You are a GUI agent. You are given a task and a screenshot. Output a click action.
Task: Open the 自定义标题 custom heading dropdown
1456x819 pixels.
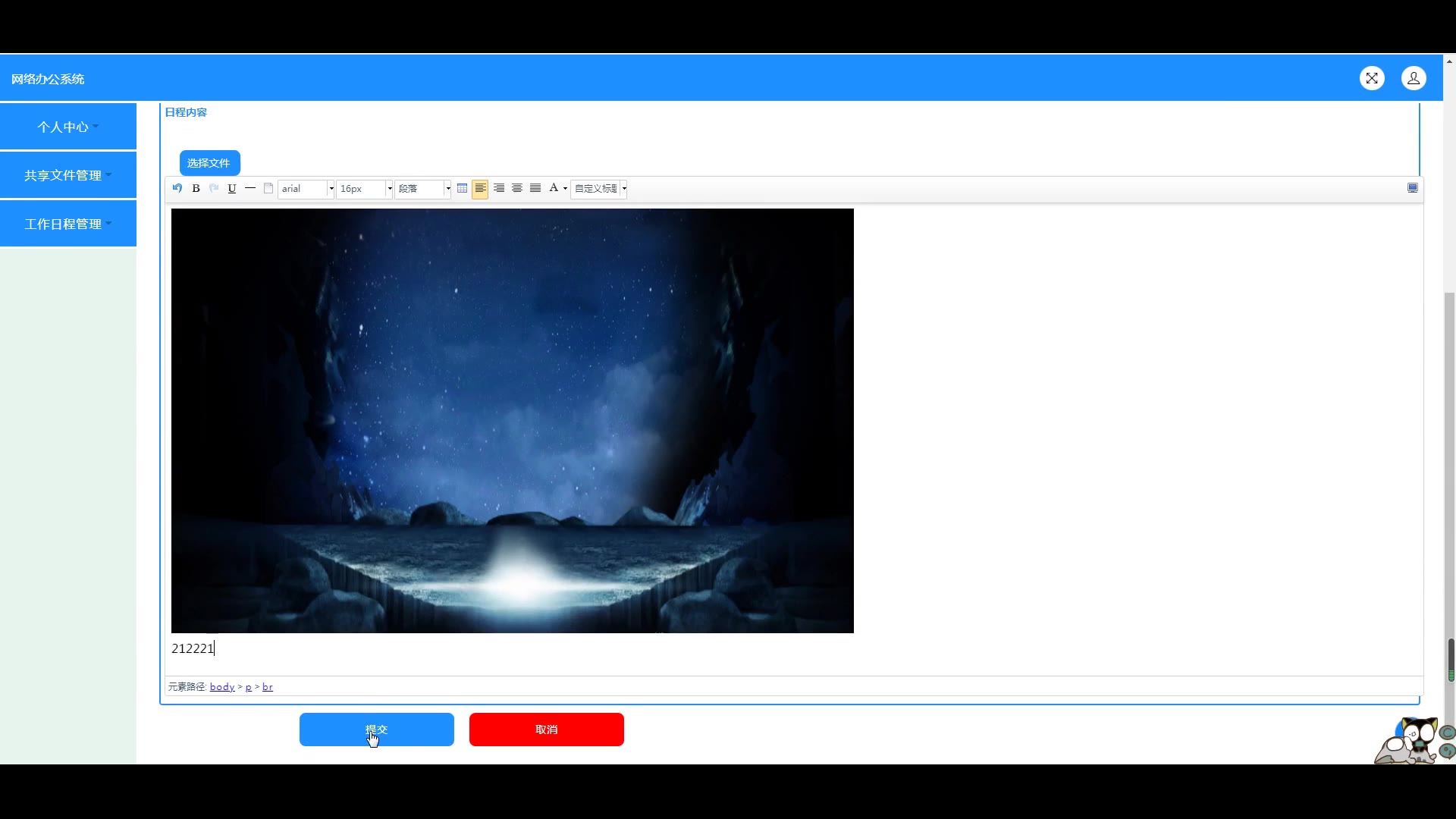(599, 189)
